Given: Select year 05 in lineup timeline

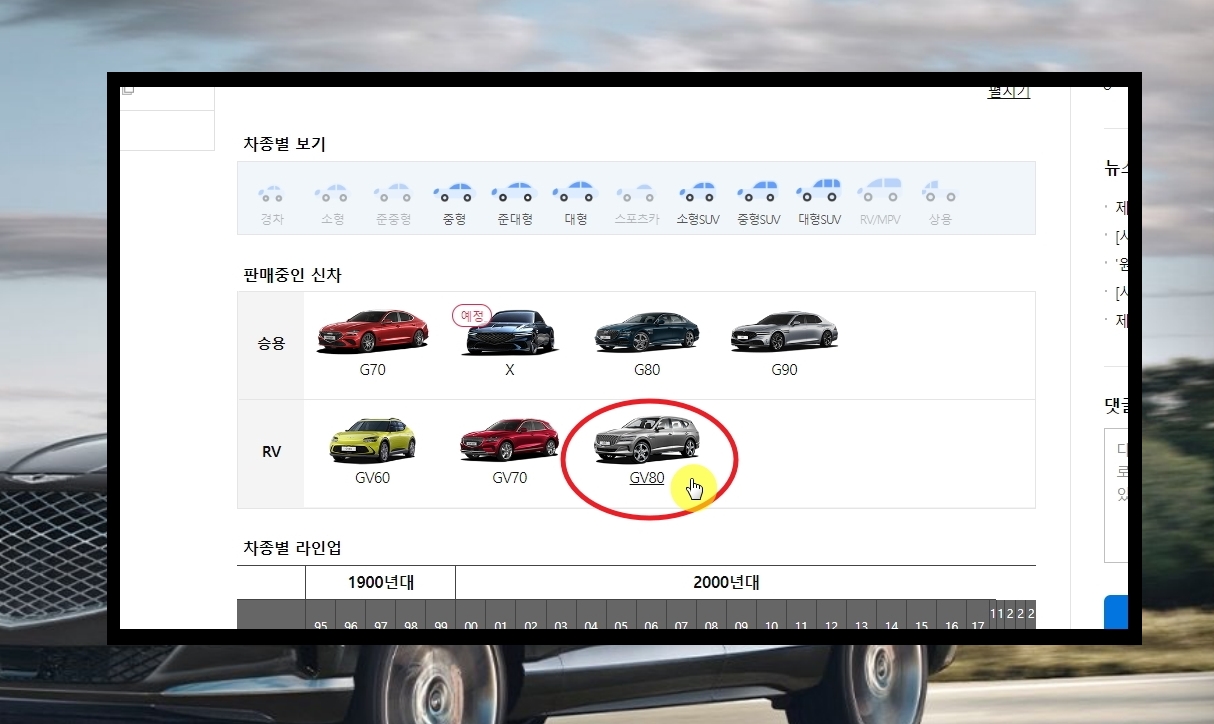Looking at the screenshot, I should tap(621, 626).
